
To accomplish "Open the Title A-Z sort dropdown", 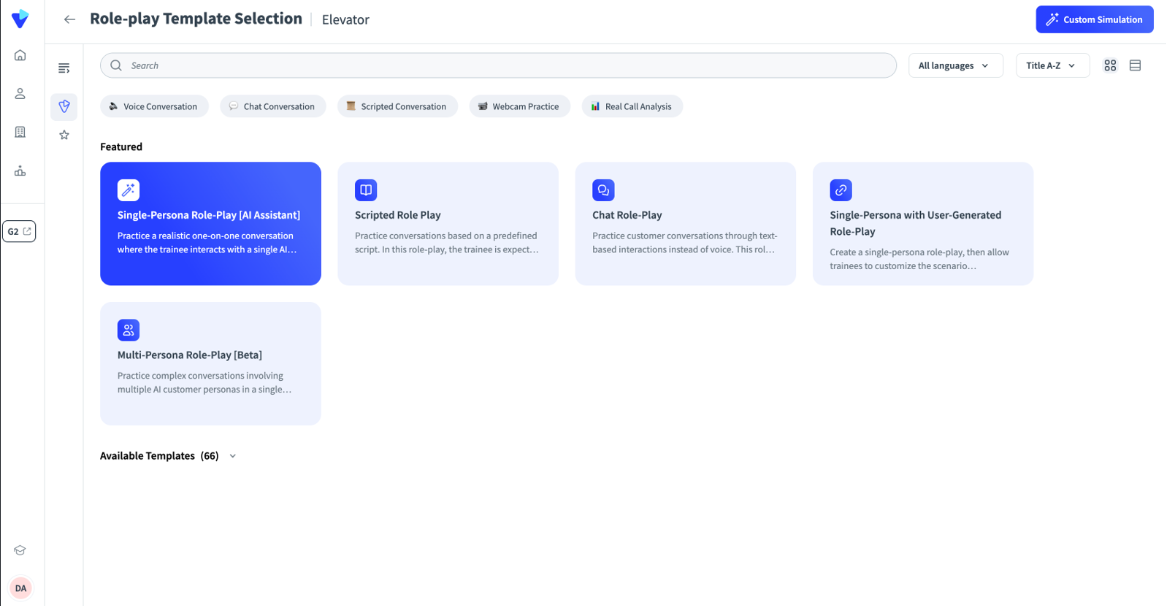I will pyautogui.click(x=1052, y=66).
